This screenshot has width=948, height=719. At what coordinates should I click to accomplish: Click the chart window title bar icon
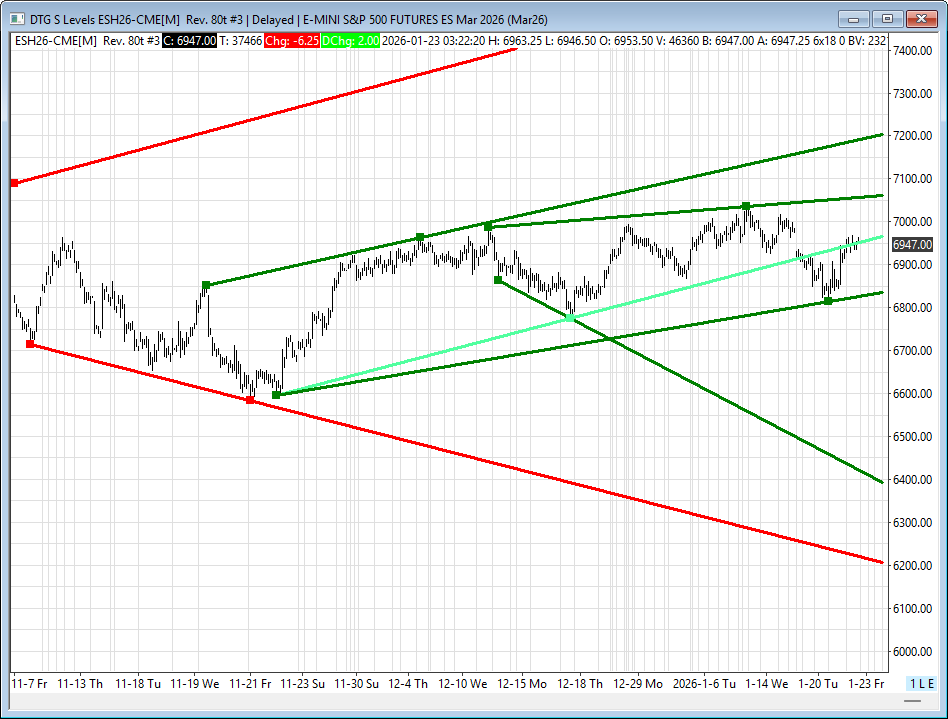(14, 18)
